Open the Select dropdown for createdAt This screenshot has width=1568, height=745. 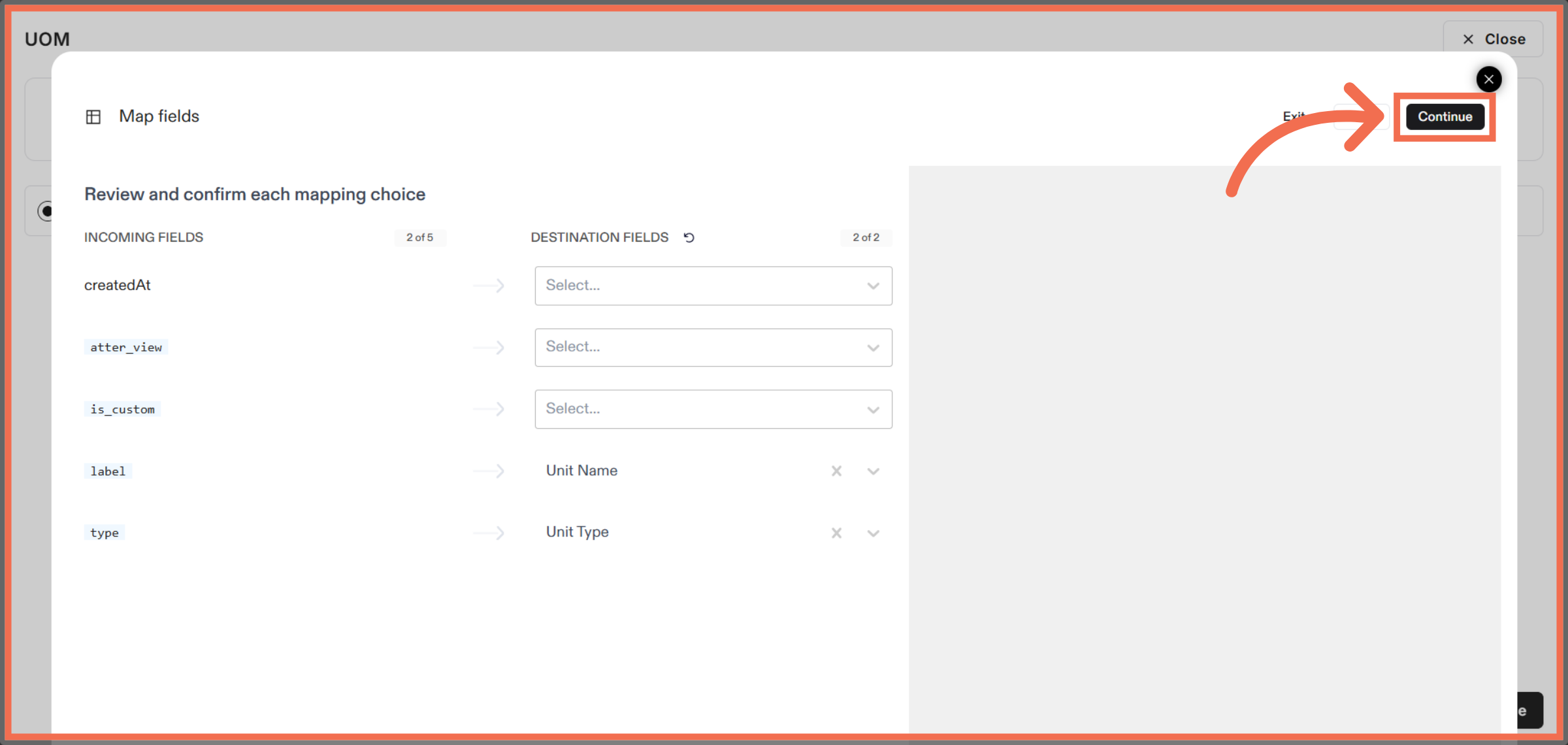713,286
